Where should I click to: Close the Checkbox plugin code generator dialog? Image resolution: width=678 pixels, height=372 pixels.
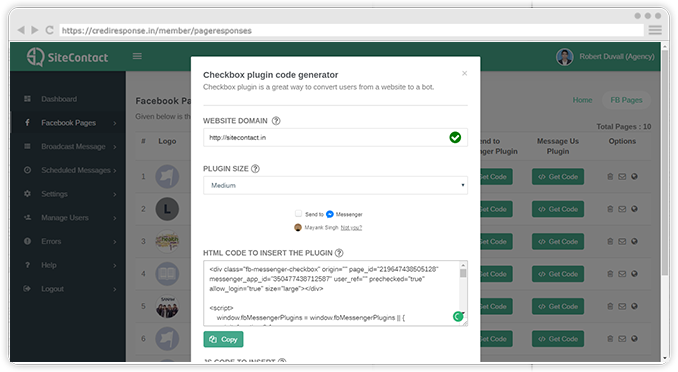pyautogui.click(x=464, y=73)
